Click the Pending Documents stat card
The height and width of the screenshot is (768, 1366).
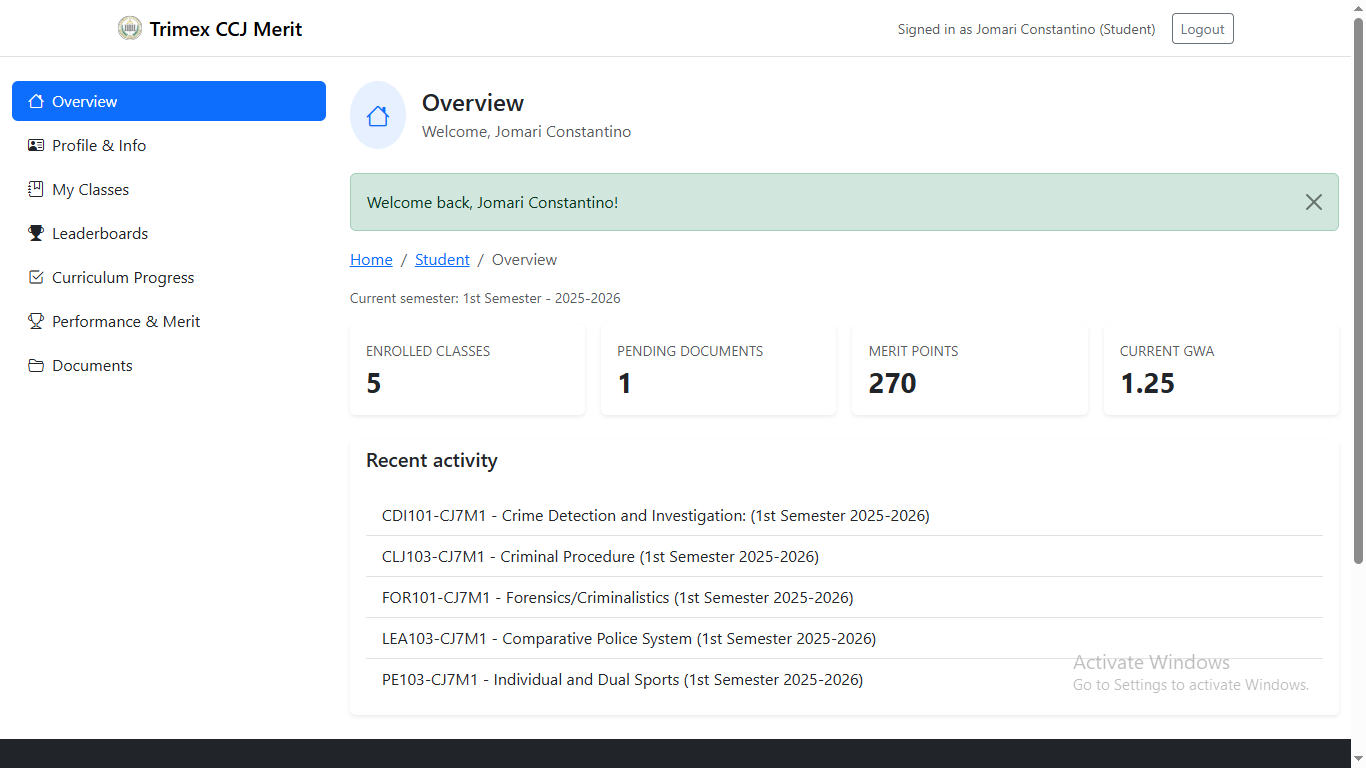click(x=718, y=369)
